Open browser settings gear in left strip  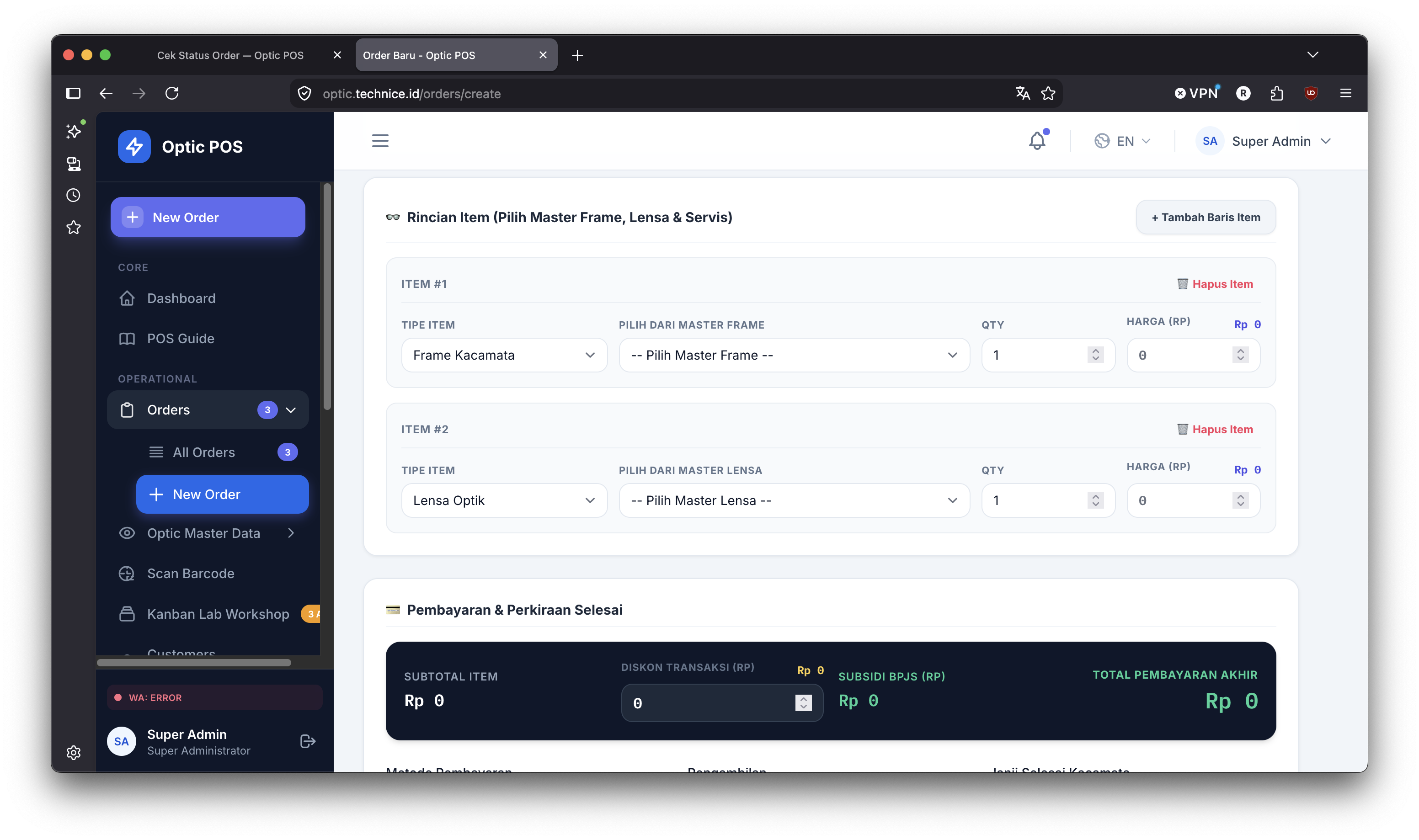click(74, 752)
